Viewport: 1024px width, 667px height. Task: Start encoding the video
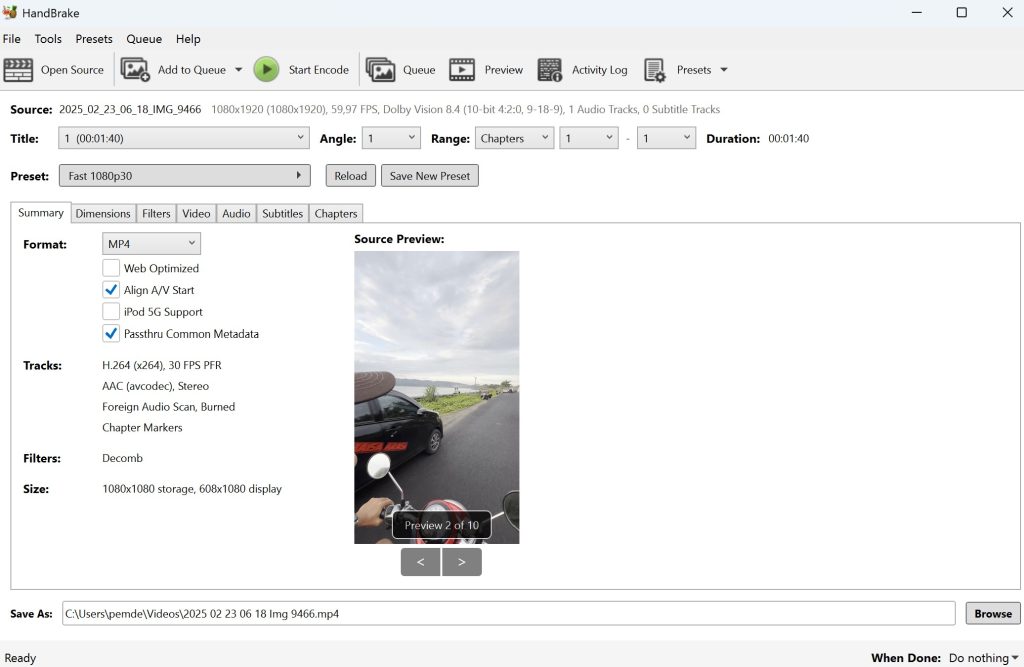point(303,69)
